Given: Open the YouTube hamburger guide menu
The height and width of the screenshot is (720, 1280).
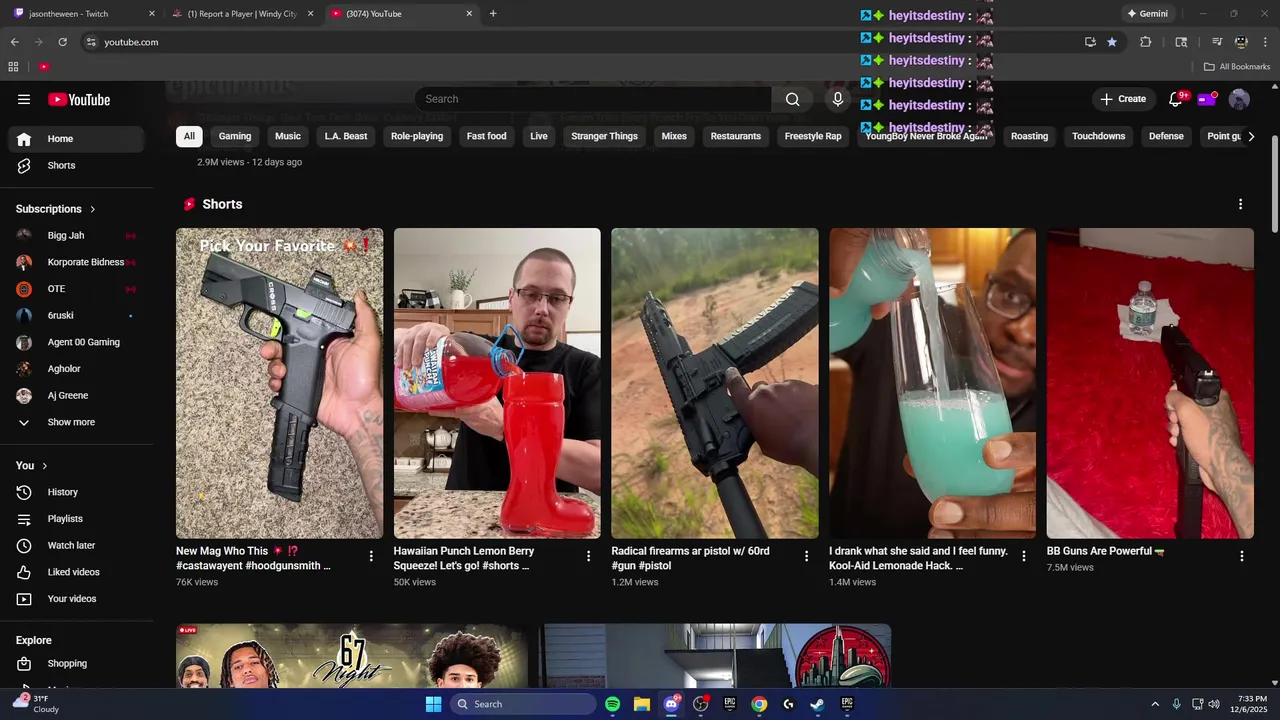Looking at the screenshot, I should tap(24, 99).
